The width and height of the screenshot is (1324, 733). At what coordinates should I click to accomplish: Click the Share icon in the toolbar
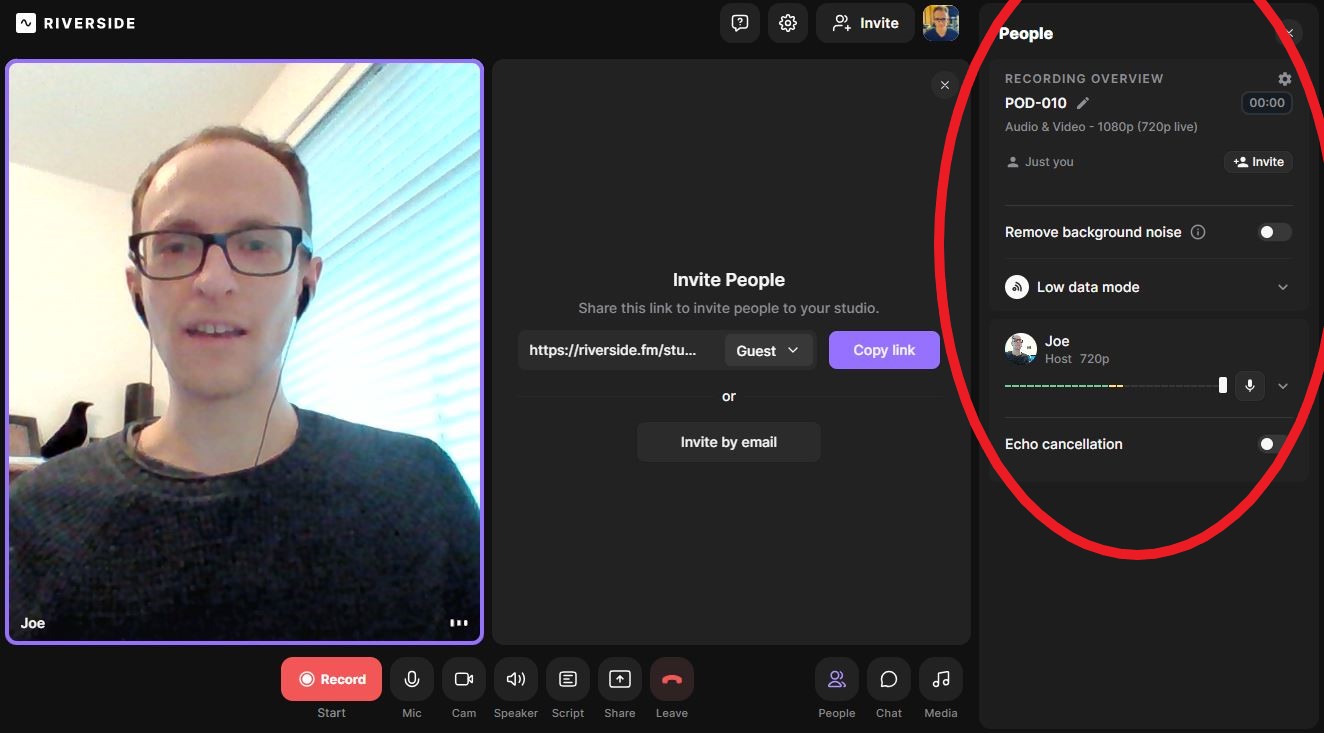pos(619,679)
